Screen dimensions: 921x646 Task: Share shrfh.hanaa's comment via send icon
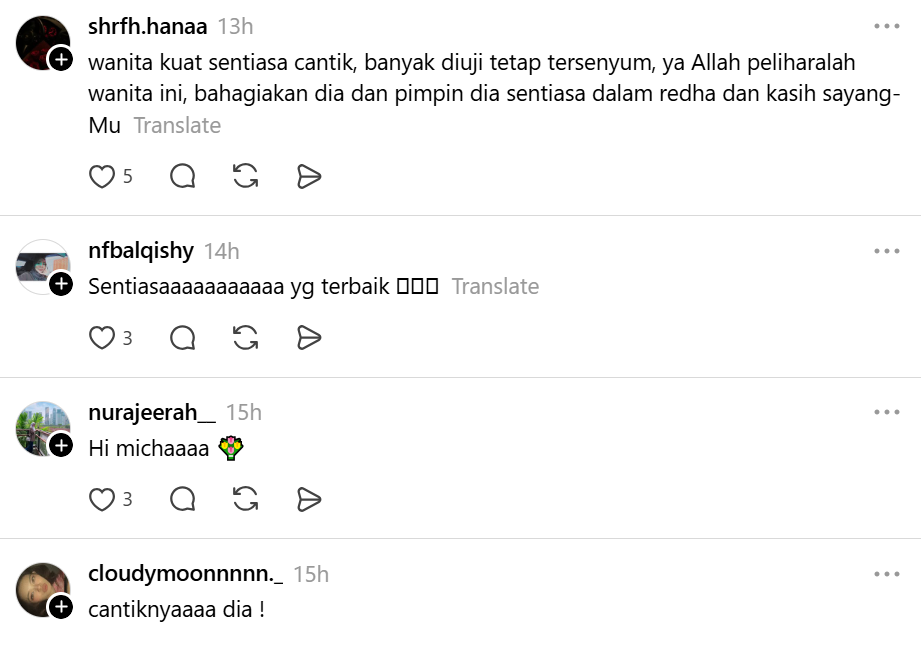coord(309,176)
